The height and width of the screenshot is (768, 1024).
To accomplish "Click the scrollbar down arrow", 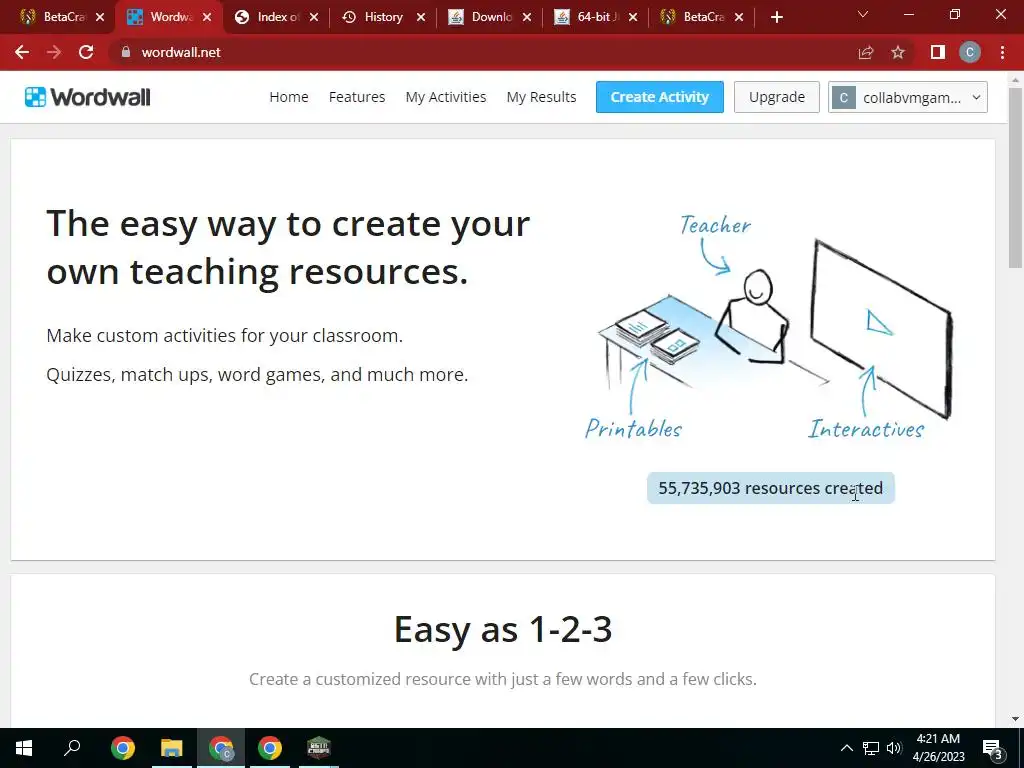I will pos(1015,719).
